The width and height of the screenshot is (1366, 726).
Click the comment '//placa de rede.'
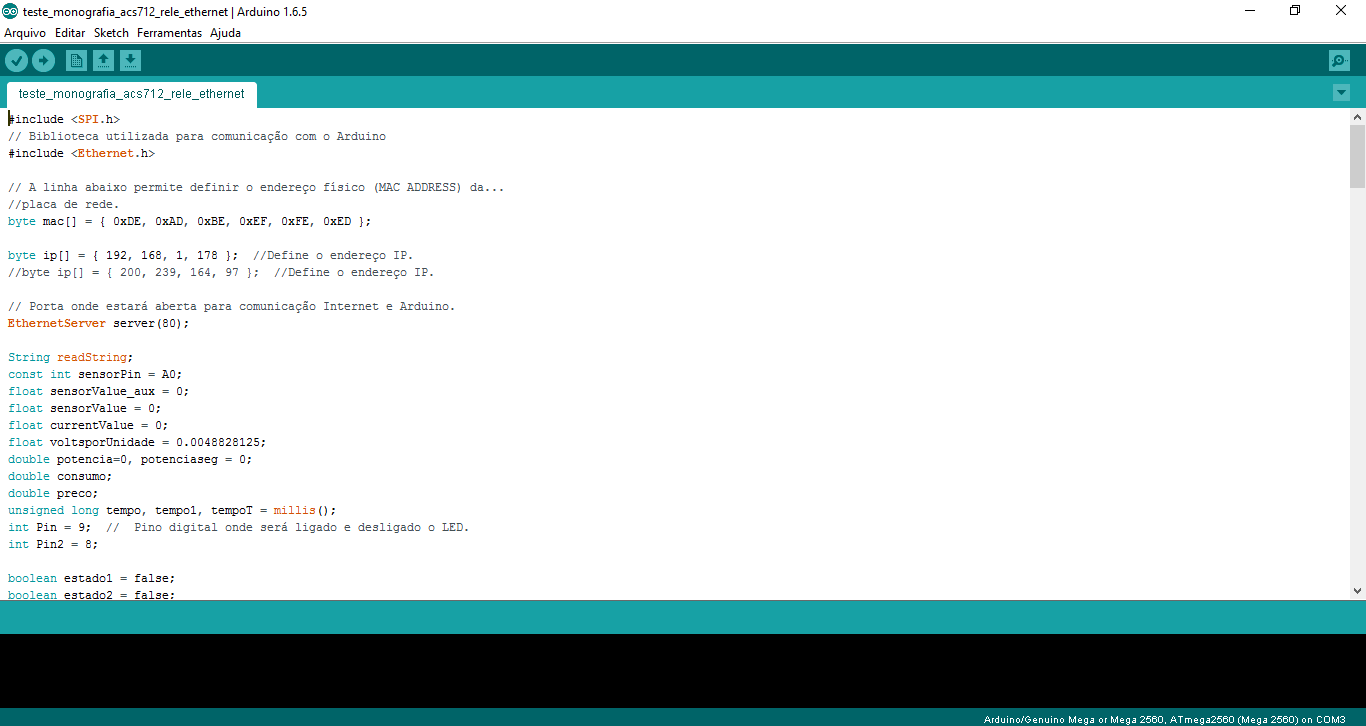(x=64, y=204)
